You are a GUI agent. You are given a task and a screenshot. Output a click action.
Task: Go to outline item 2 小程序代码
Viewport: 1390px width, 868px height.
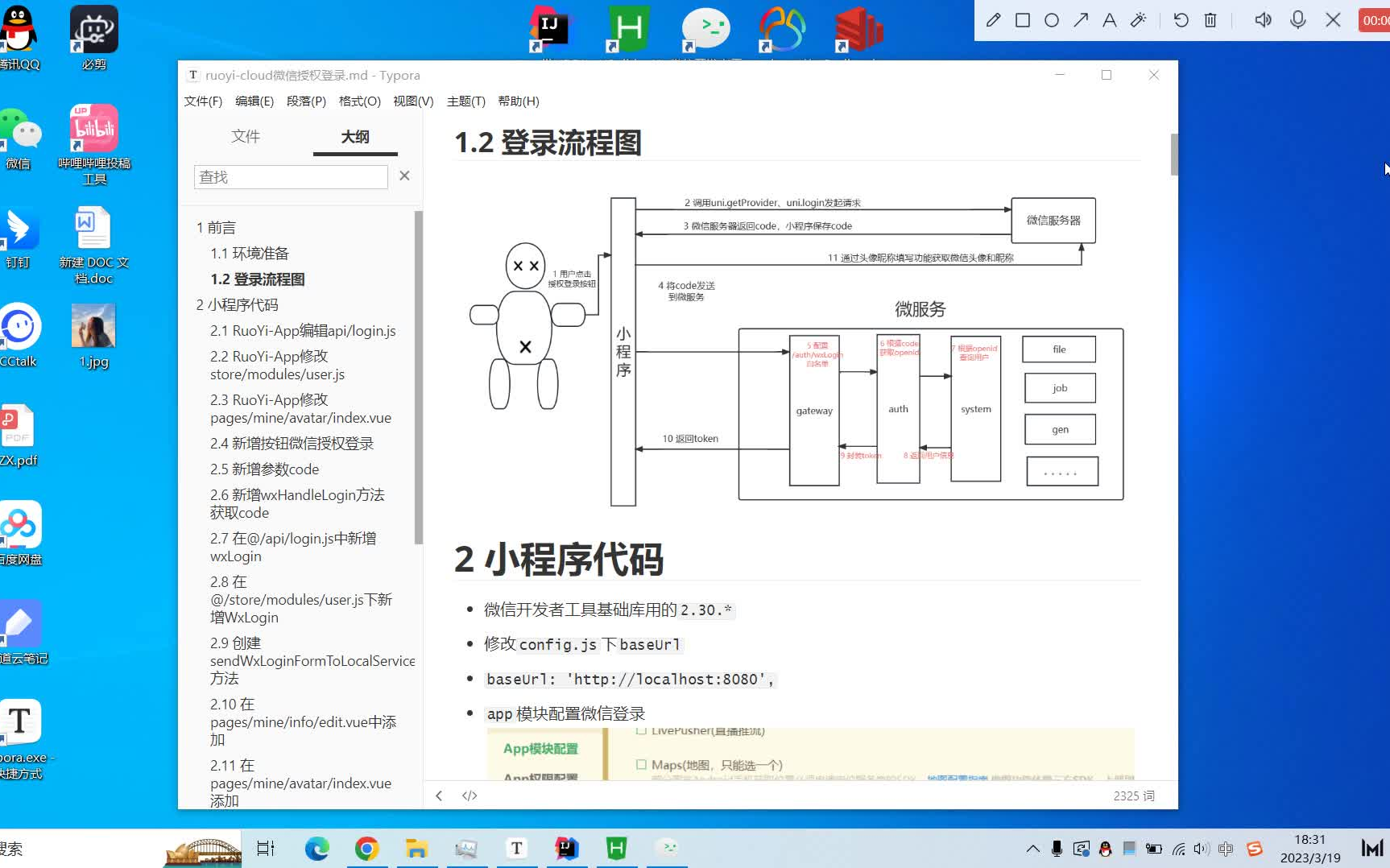pyautogui.click(x=238, y=305)
